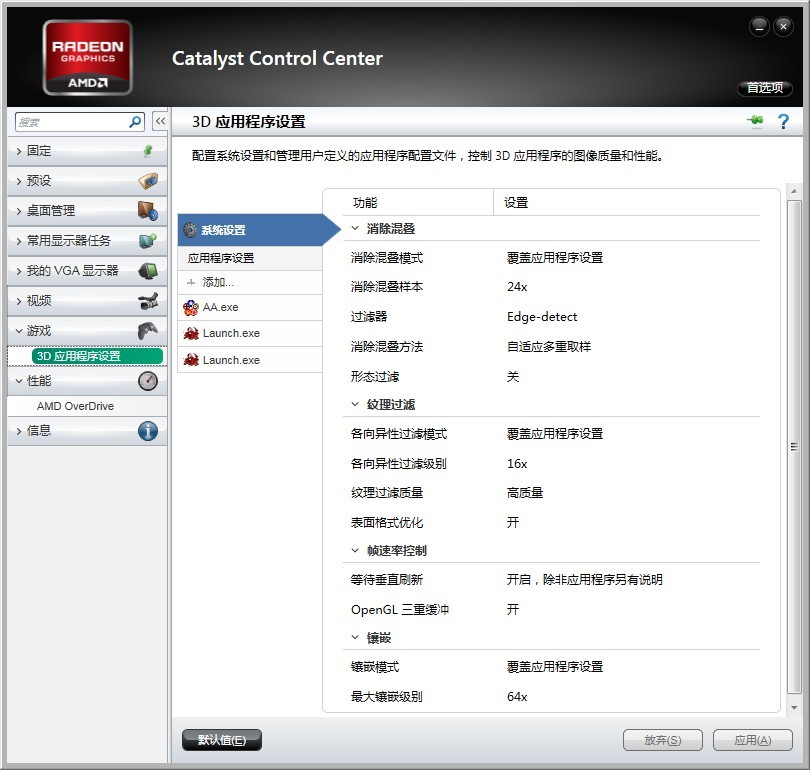Click the 预设 presets icon

(148, 181)
